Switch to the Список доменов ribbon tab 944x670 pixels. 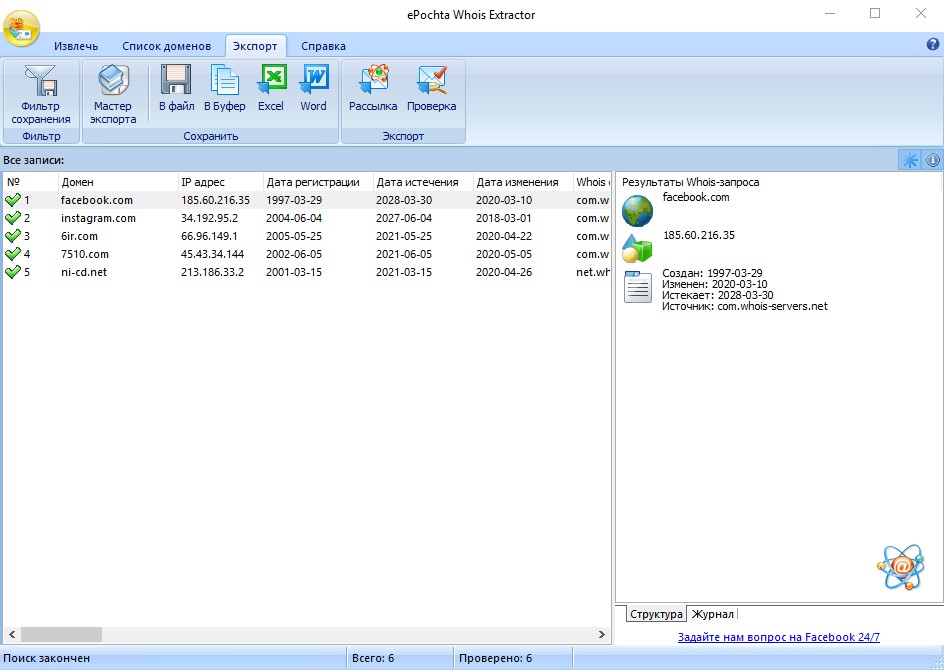click(x=166, y=46)
